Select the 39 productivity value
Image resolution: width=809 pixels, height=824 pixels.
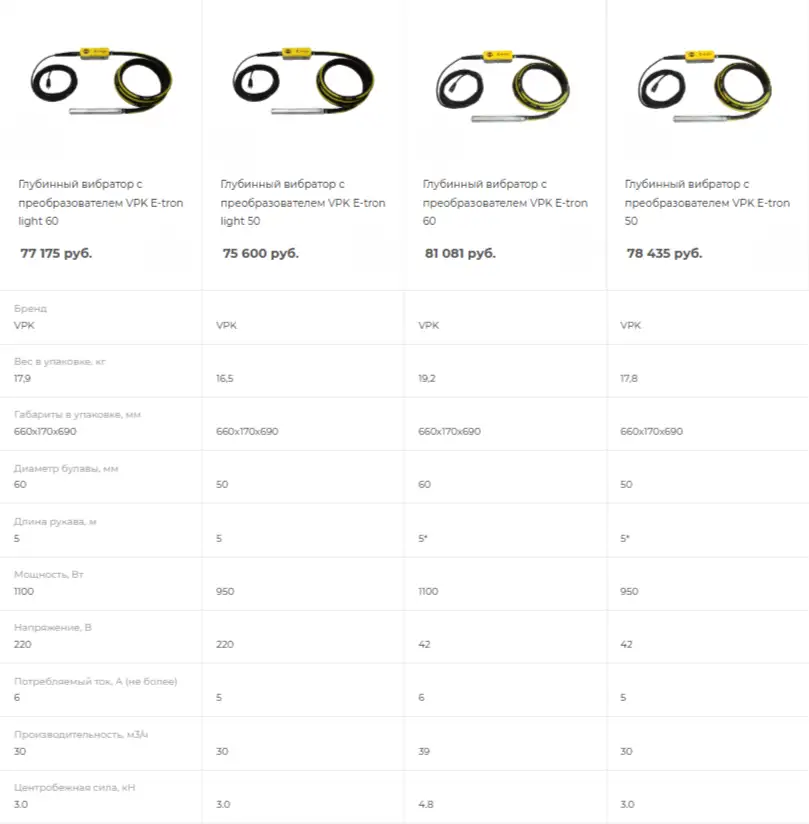(x=424, y=751)
